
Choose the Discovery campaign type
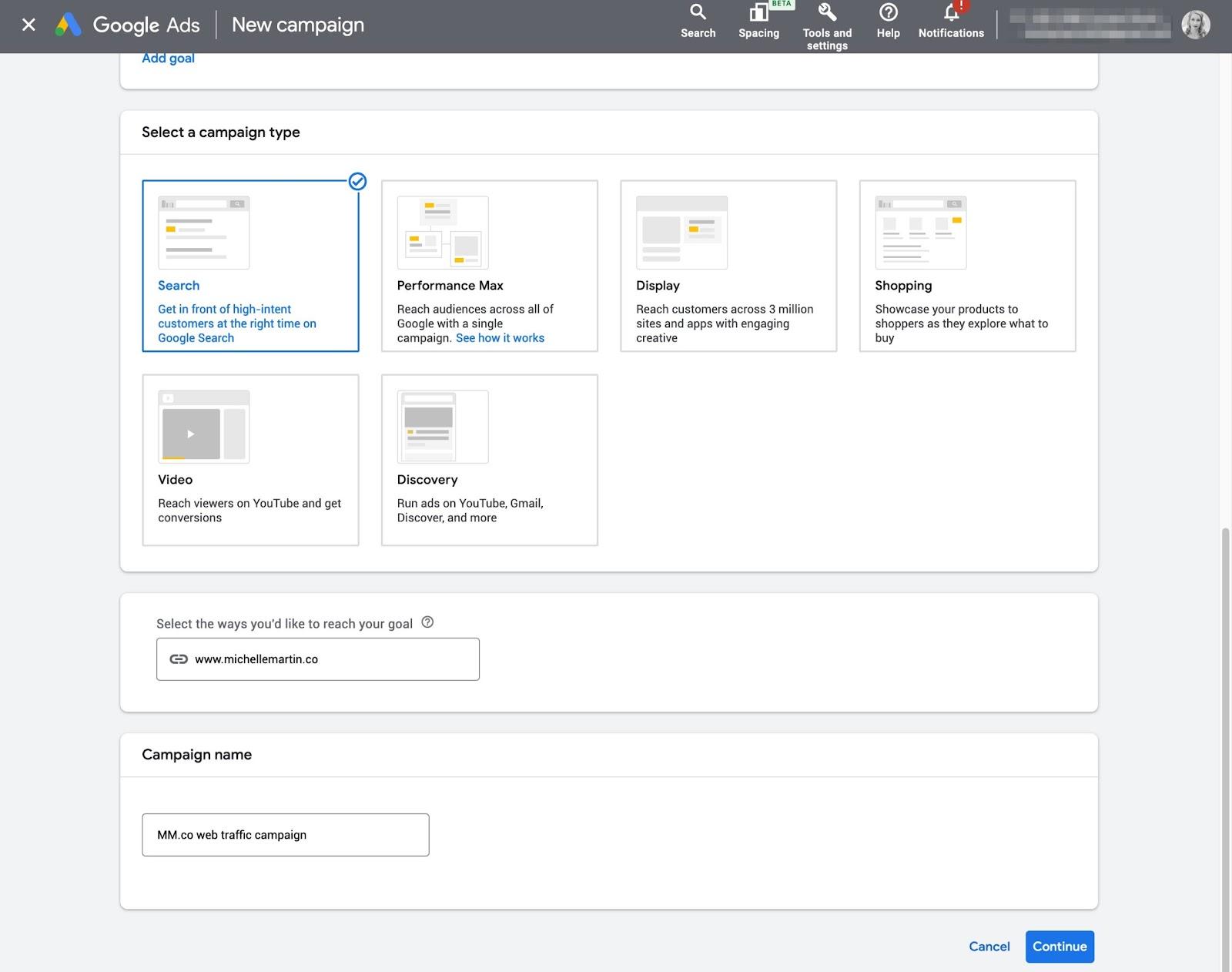click(x=490, y=461)
